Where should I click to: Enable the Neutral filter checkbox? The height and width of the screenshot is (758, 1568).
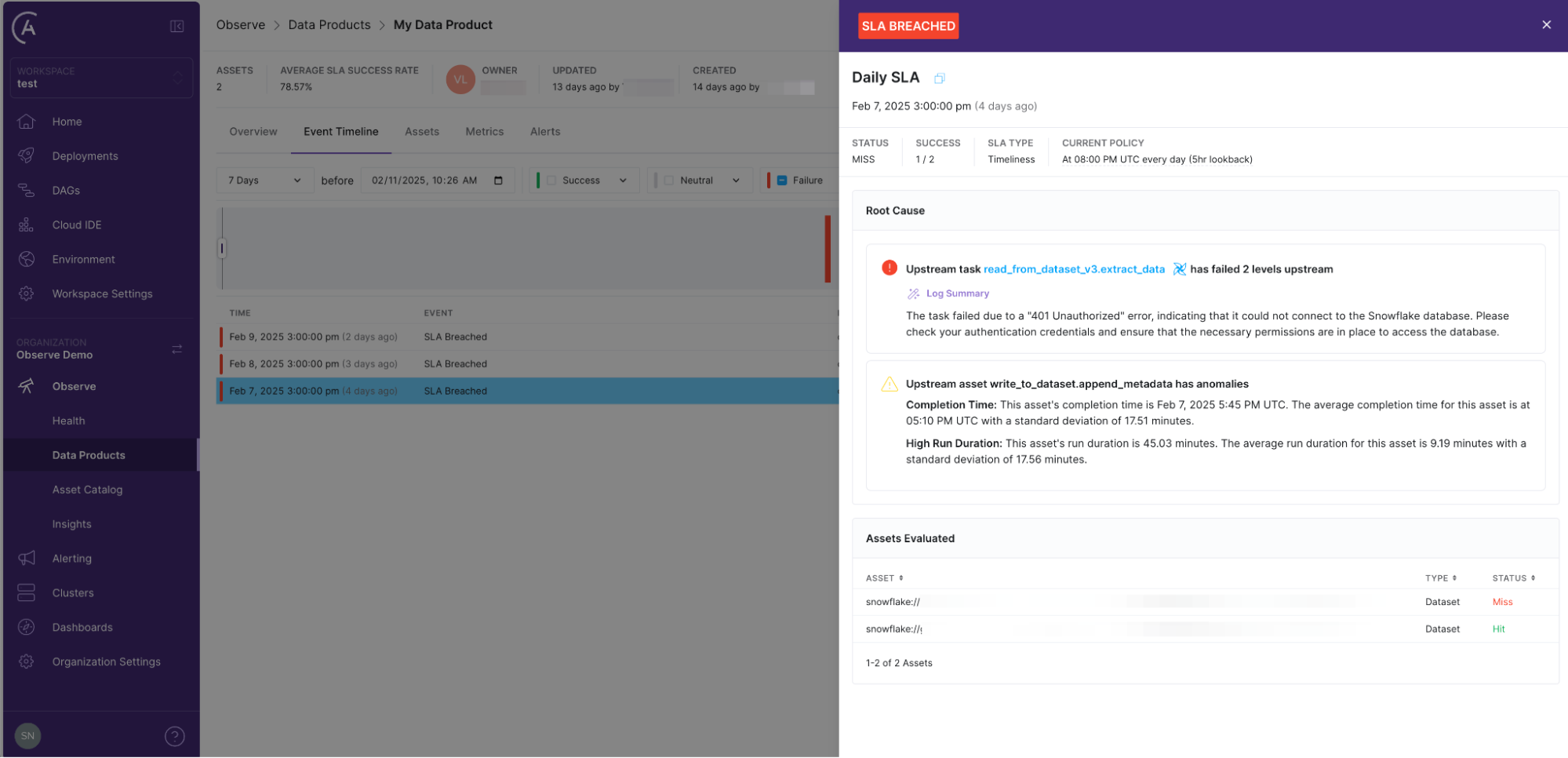click(669, 180)
